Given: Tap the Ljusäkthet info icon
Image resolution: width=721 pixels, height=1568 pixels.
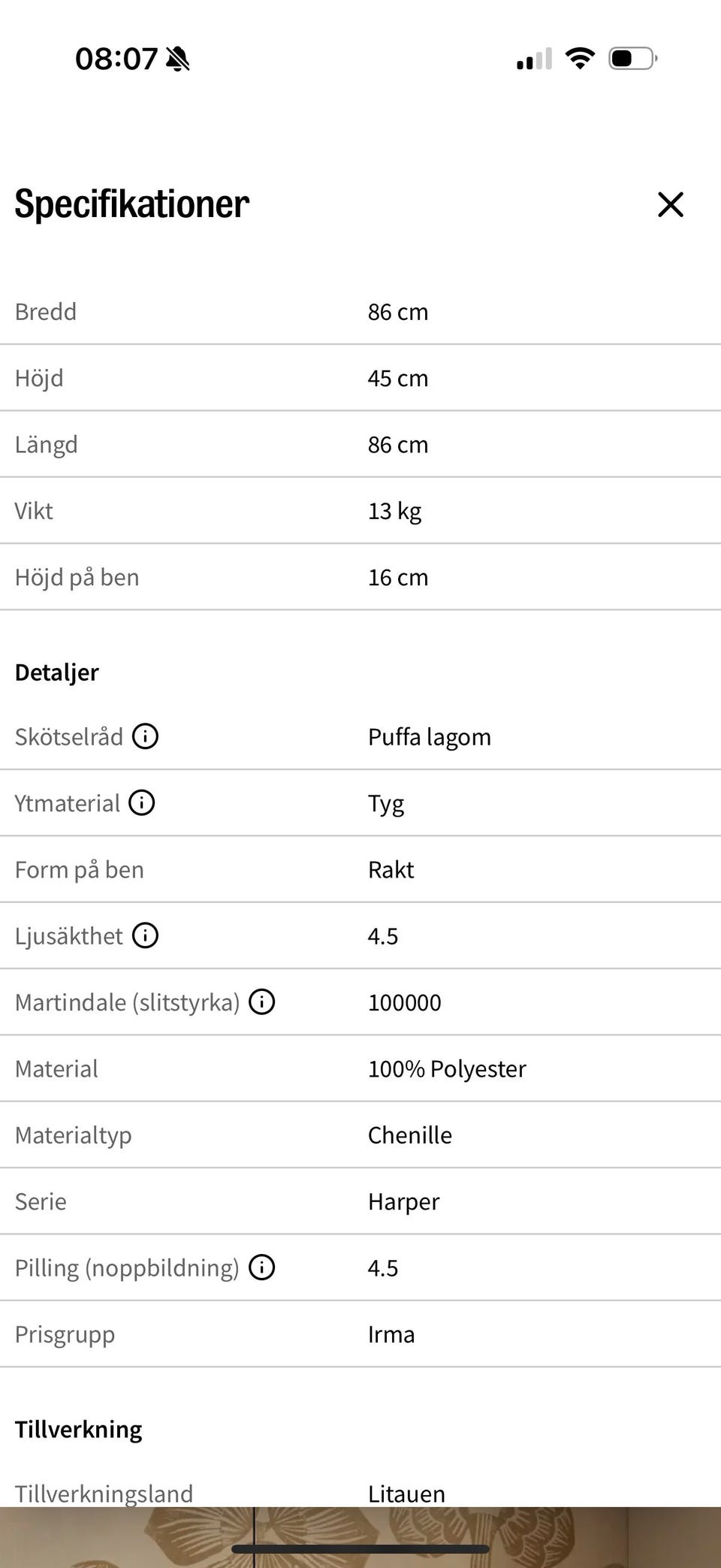Looking at the screenshot, I should click(x=145, y=935).
